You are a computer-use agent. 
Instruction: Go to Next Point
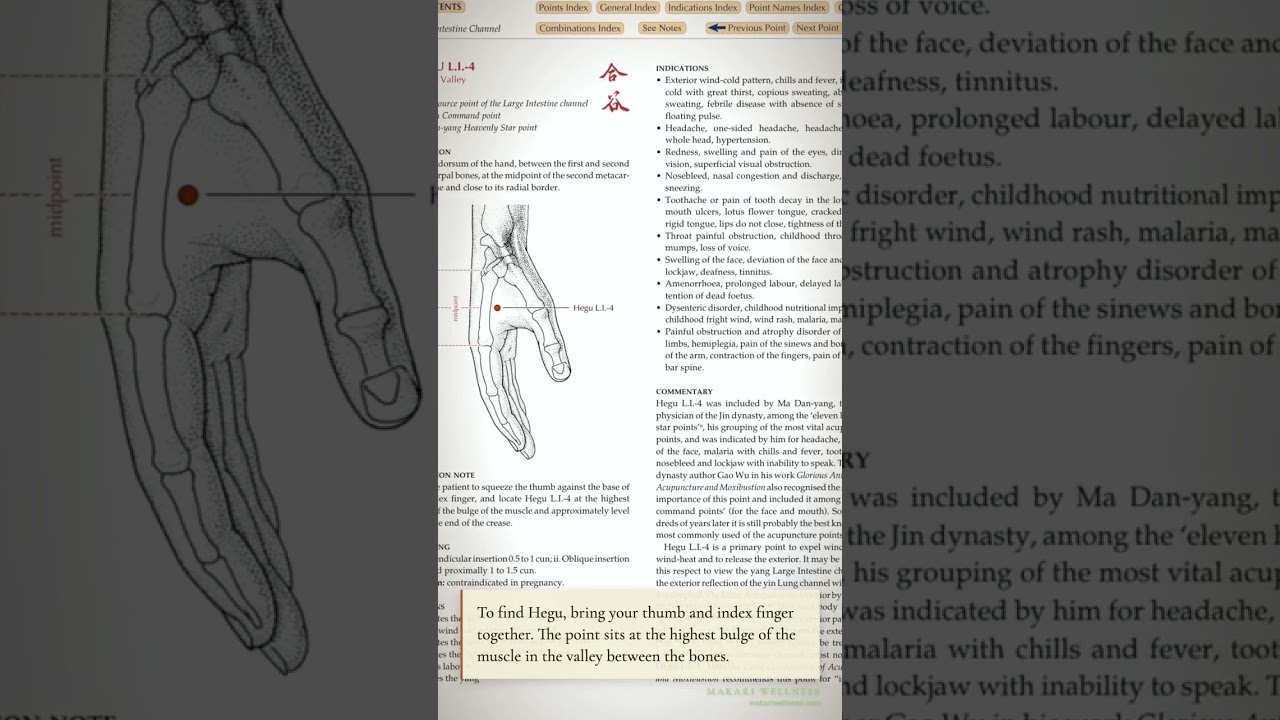(817, 28)
